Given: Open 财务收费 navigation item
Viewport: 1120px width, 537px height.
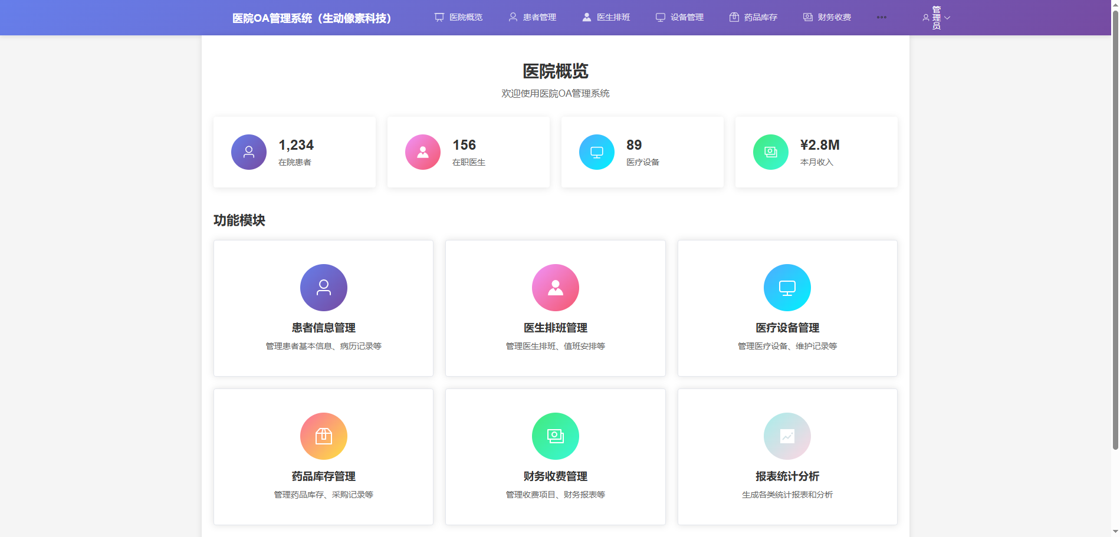Looking at the screenshot, I should pos(827,17).
